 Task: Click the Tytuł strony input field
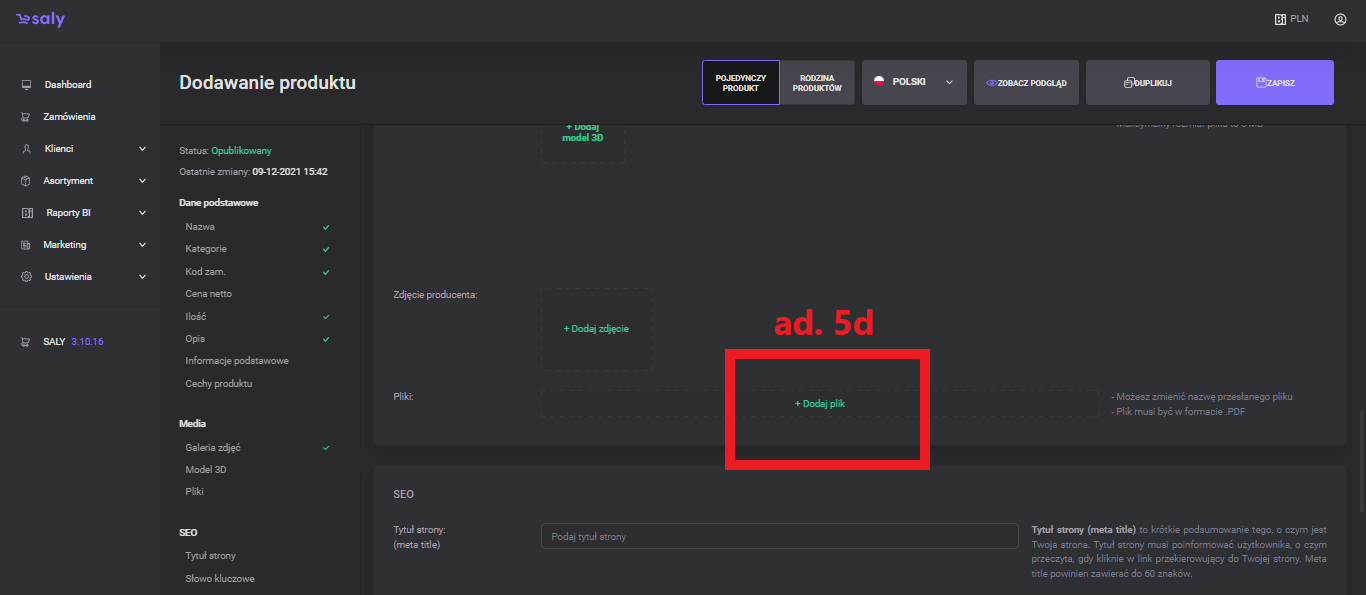[x=779, y=537]
